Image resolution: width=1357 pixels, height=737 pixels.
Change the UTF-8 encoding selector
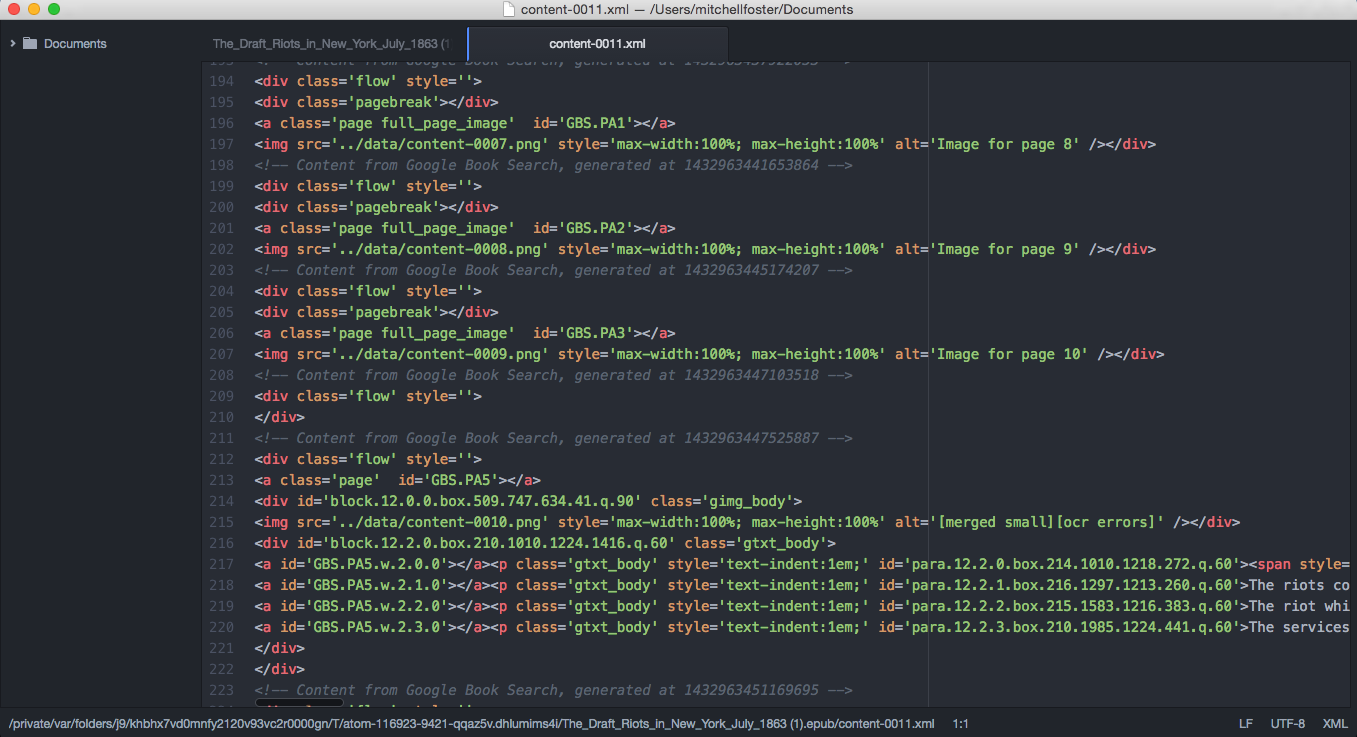click(x=1288, y=723)
